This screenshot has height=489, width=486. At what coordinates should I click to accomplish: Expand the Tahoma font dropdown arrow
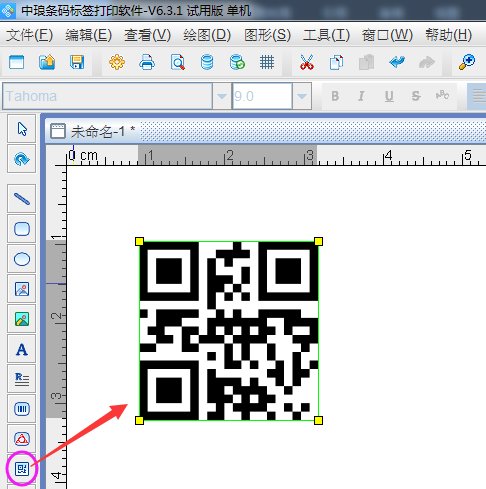coord(222,96)
